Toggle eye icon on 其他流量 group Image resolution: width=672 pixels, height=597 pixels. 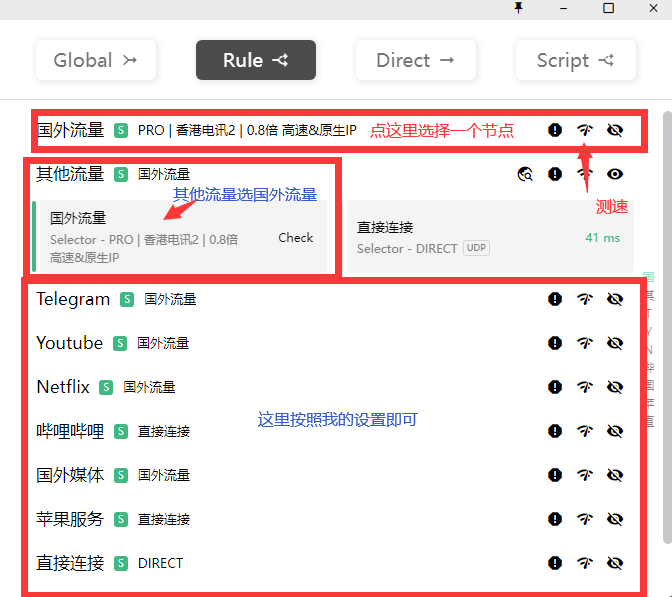pos(615,174)
